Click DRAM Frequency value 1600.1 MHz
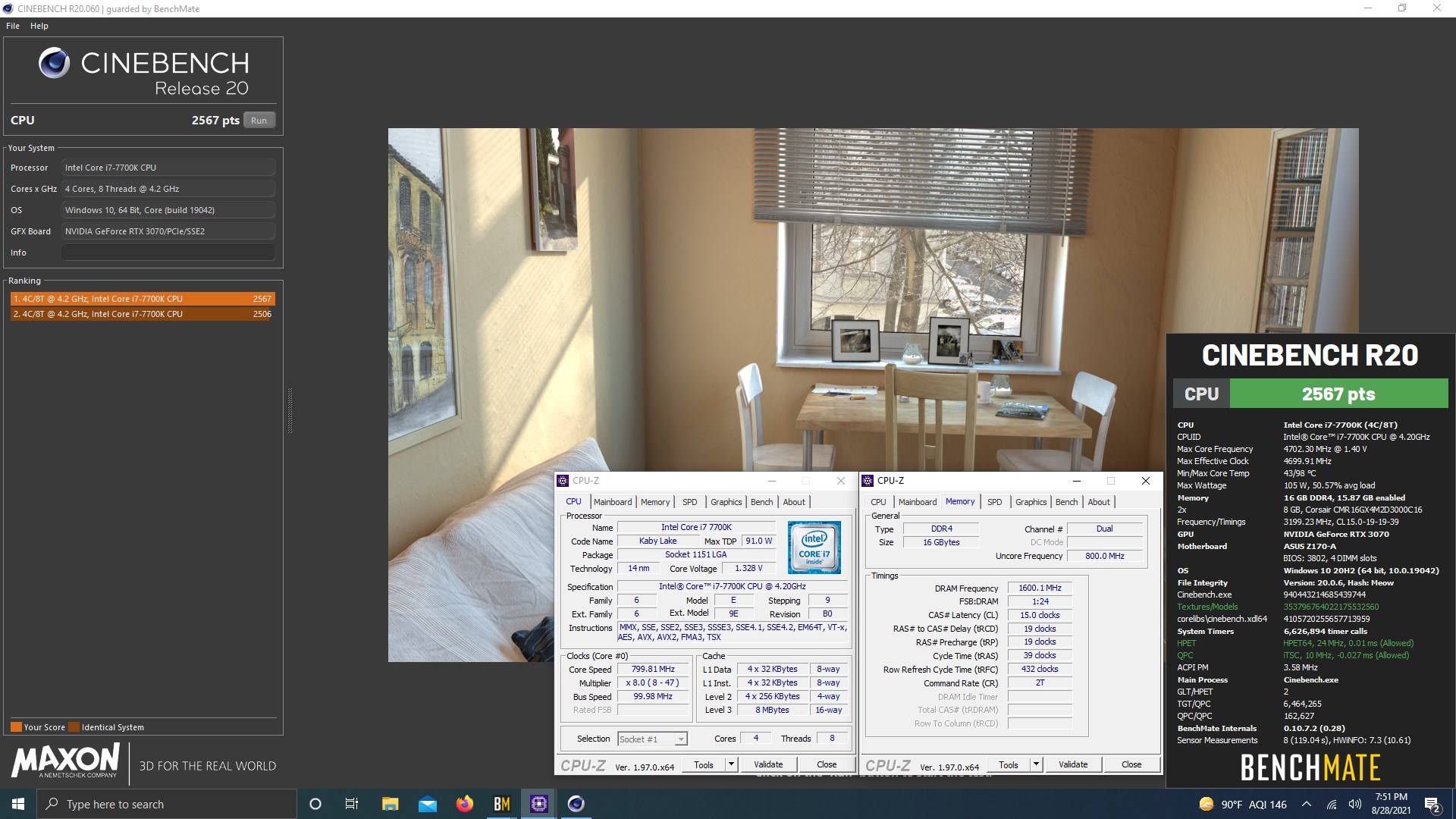 tap(1040, 588)
